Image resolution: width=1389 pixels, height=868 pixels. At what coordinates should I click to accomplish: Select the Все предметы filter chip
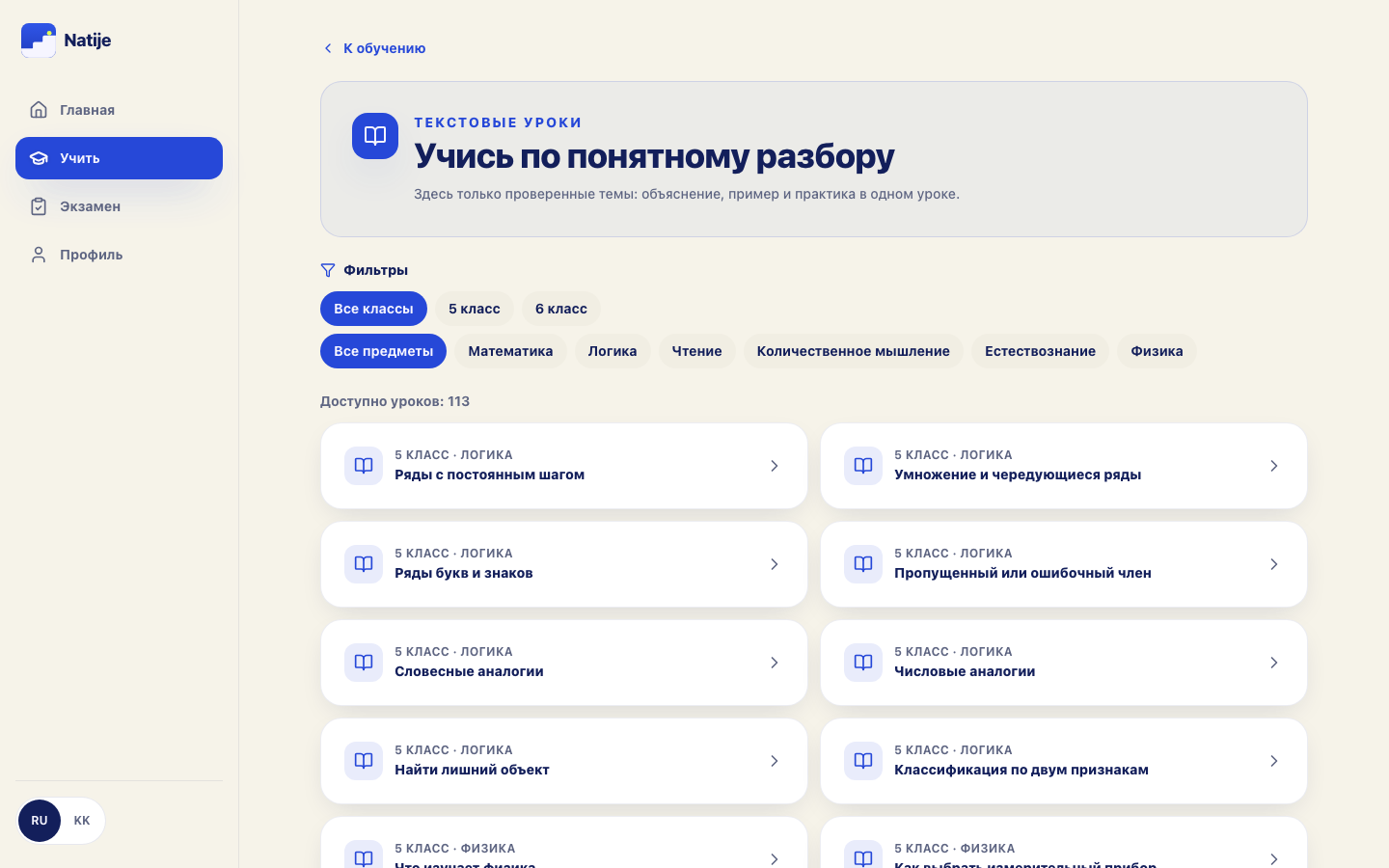(383, 351)
